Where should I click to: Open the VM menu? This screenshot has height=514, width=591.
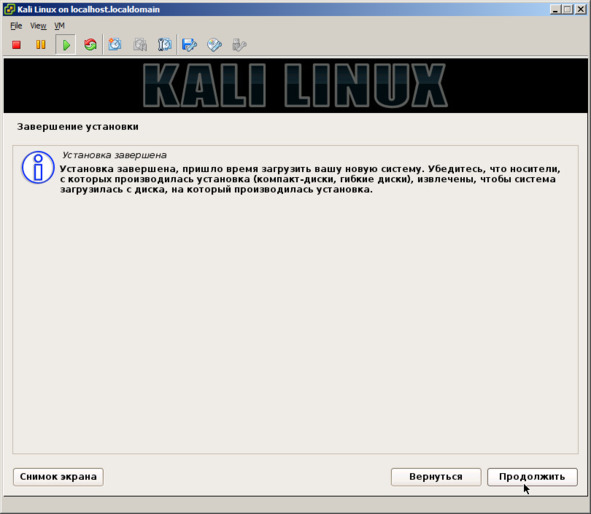pos(60,26)
